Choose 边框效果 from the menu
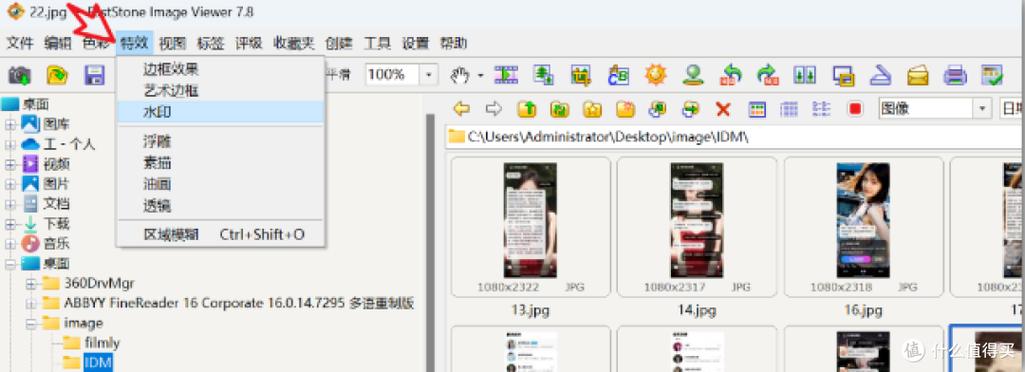The width and height of the screenshot is (1025, 372). click(220, 69)
